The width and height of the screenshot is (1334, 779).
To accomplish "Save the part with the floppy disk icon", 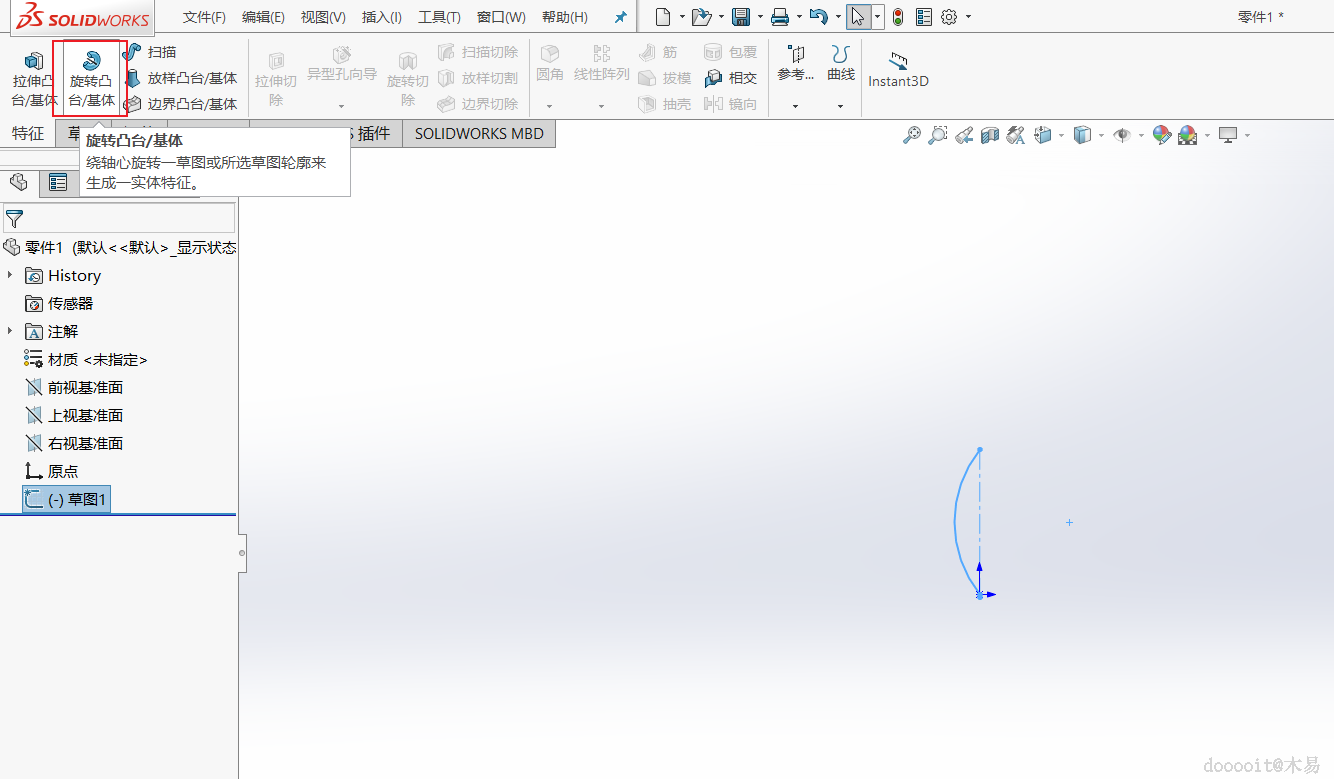I will (x=741, y=17).
